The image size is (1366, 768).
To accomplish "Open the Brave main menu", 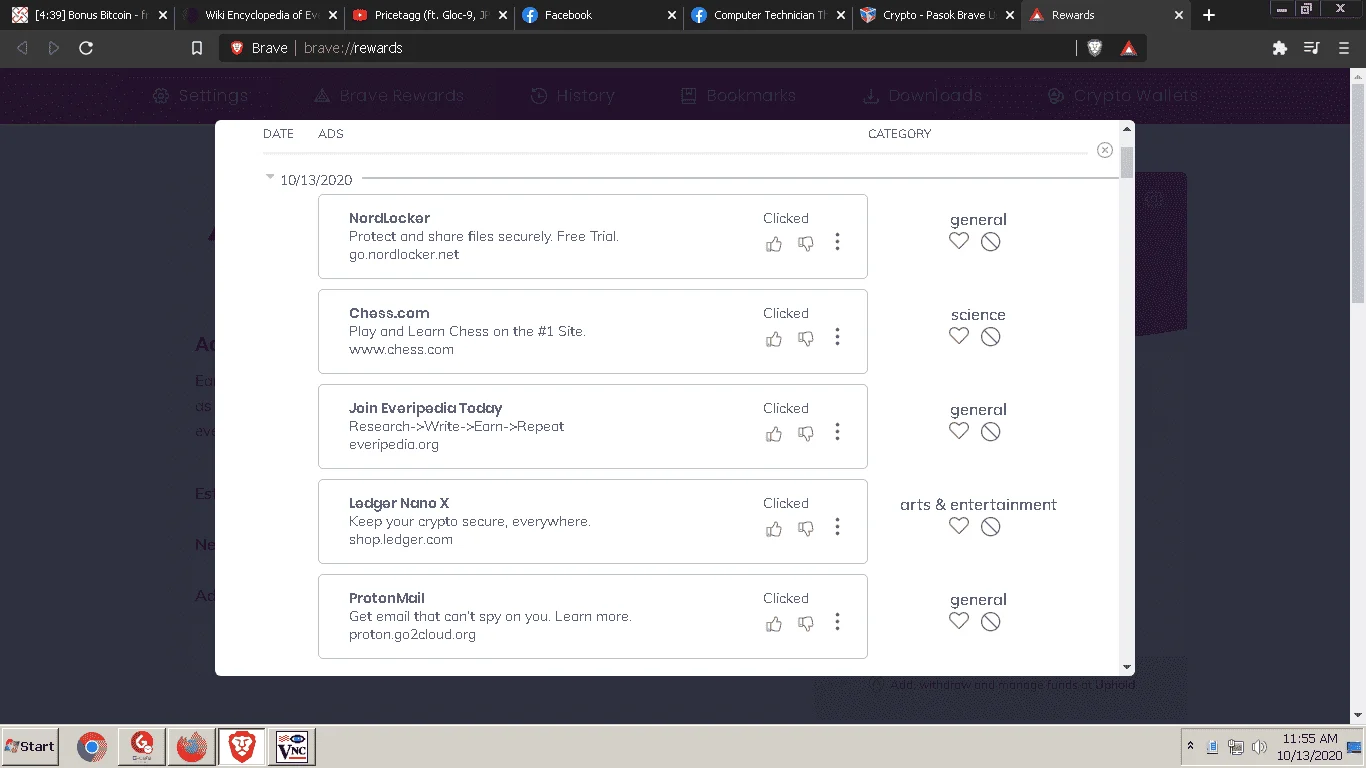I will coord(1344,48).
